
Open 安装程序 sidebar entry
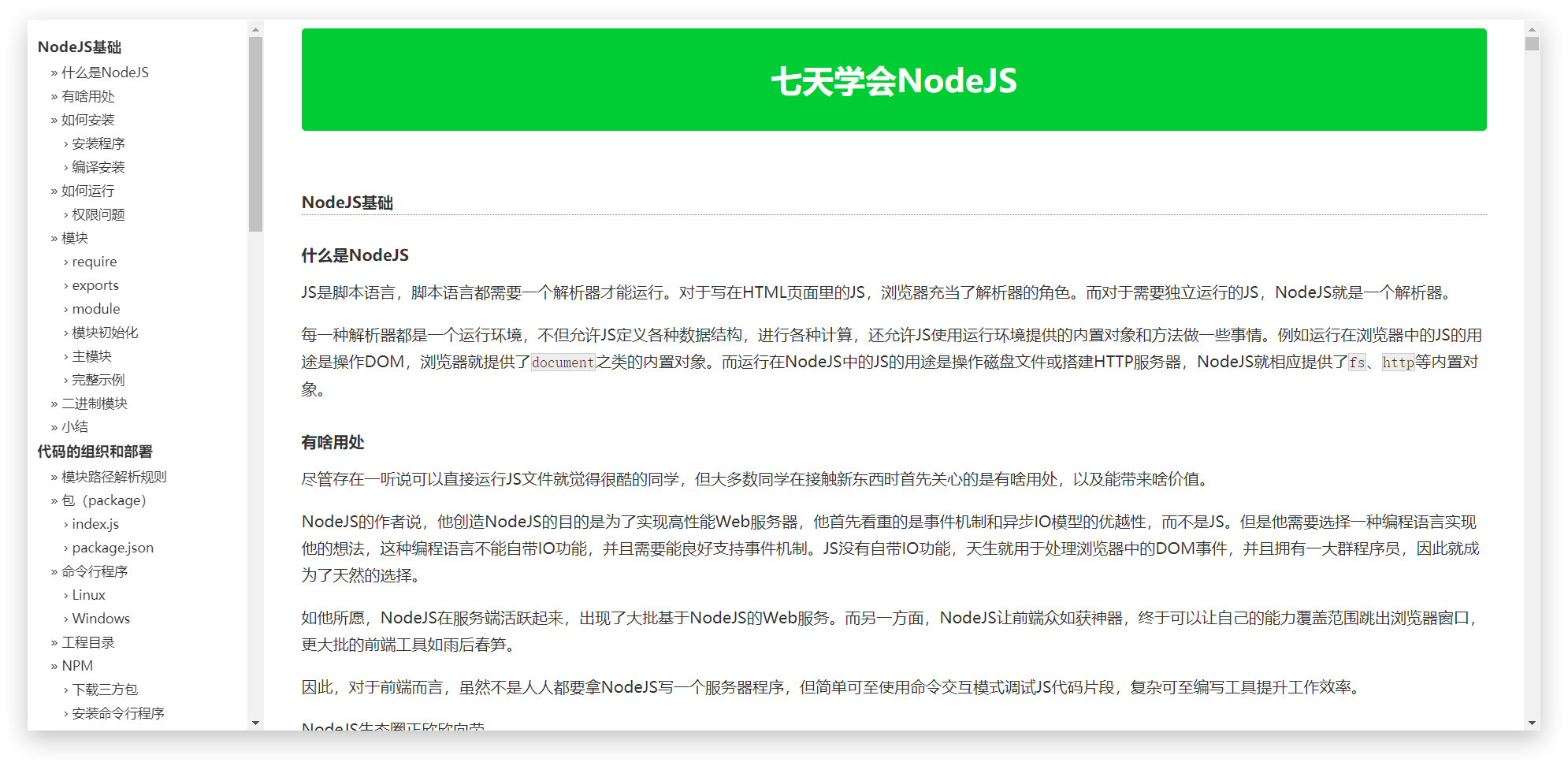pyautogui.click(x=98, y=143)
